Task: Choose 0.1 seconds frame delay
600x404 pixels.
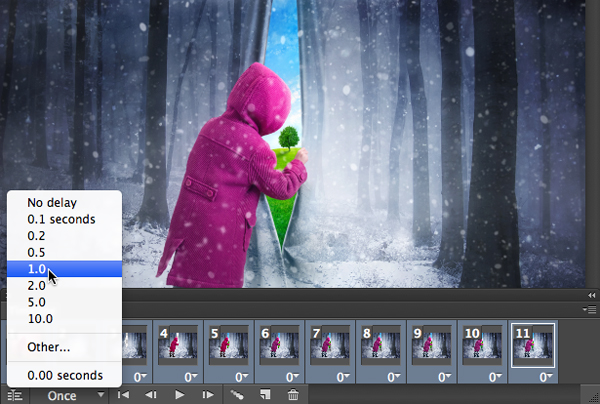Action: tap(64, 219)
